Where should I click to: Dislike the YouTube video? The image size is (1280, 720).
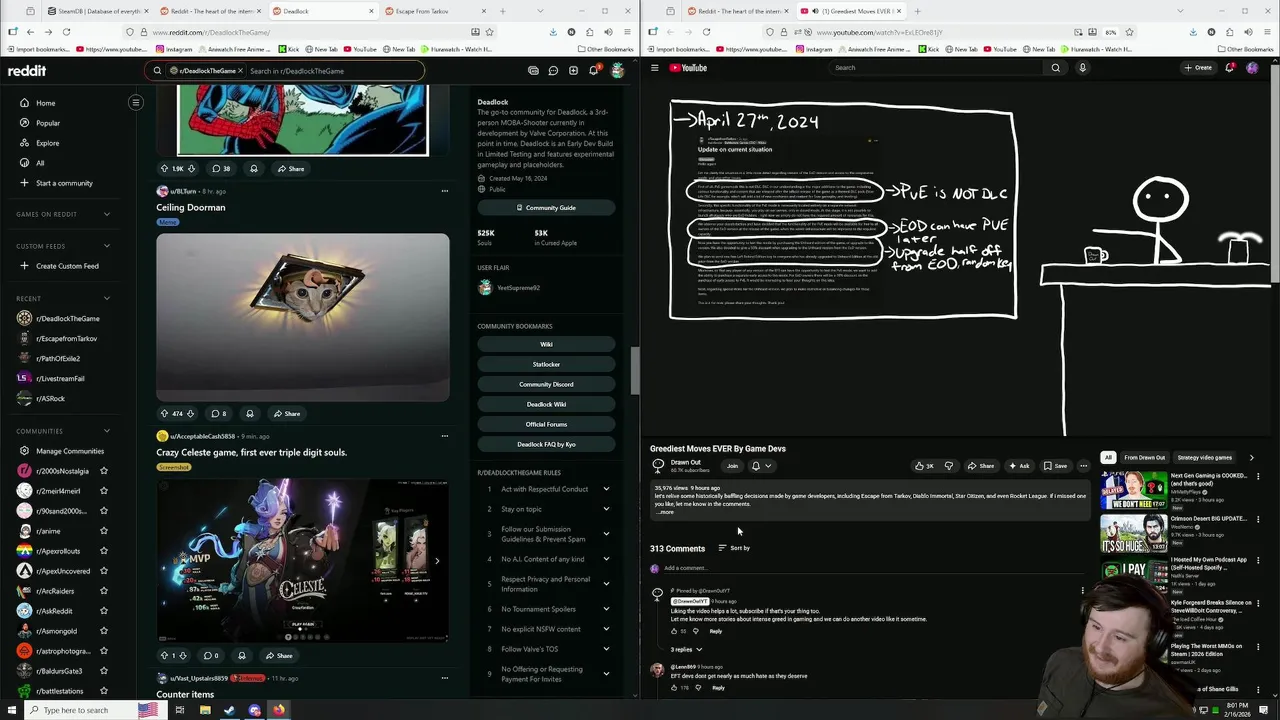click(x=949, y=466)
